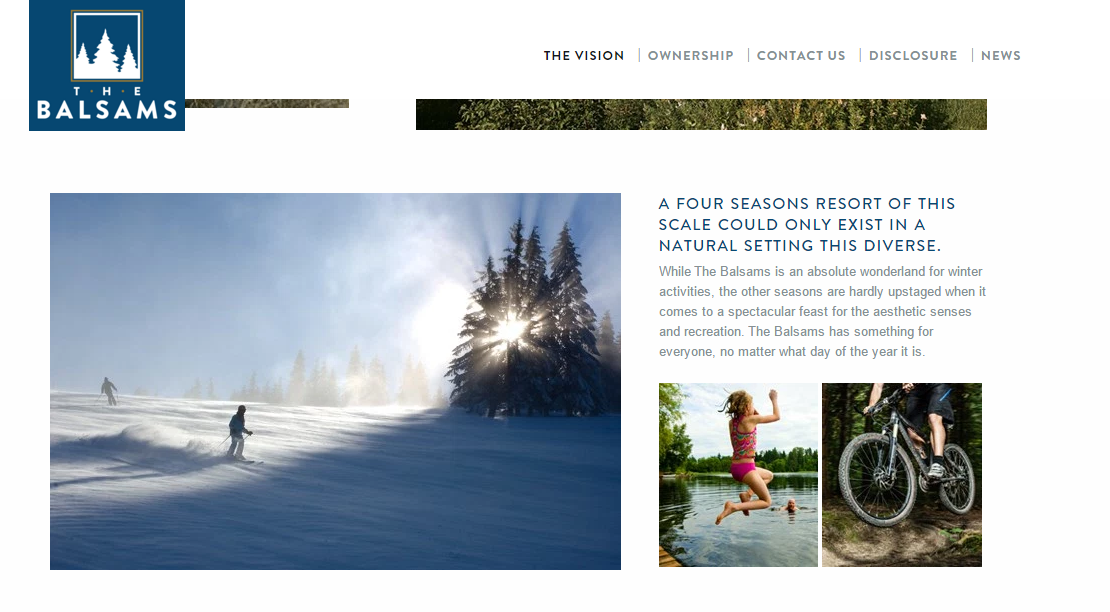Viewport: 1110px width, 612px height.
Task: Click the green foliage banner image
Action: 701,114
